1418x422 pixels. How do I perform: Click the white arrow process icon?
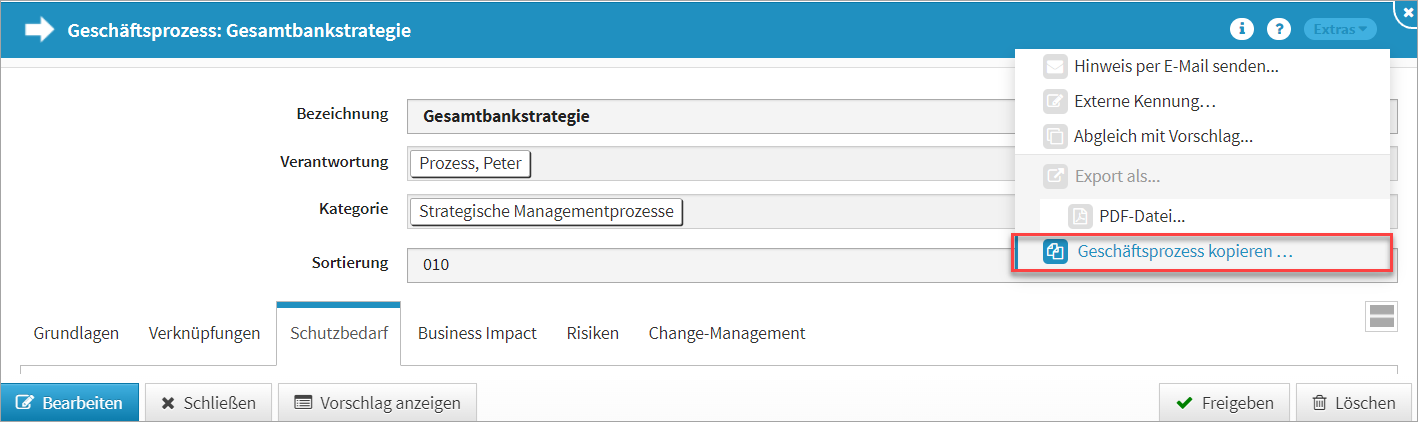[39, 30]
